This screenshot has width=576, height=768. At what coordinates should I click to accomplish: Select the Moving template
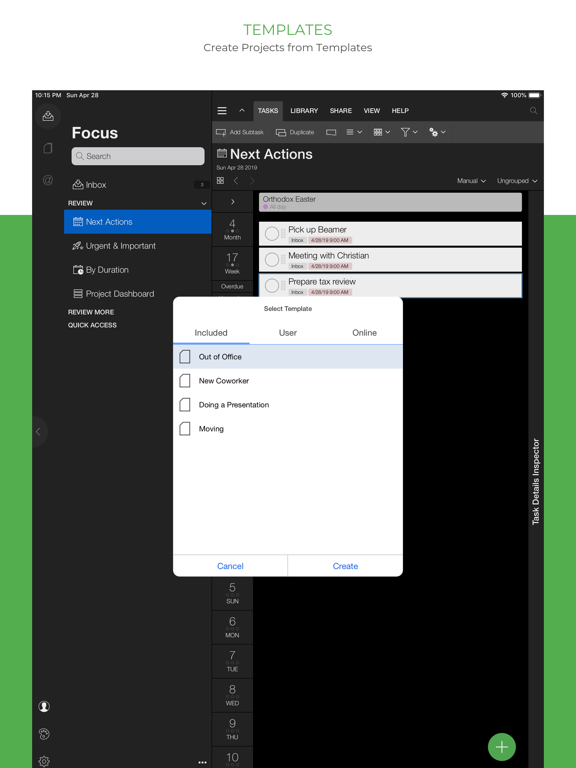pyautogui.click(x=288, y=429)
